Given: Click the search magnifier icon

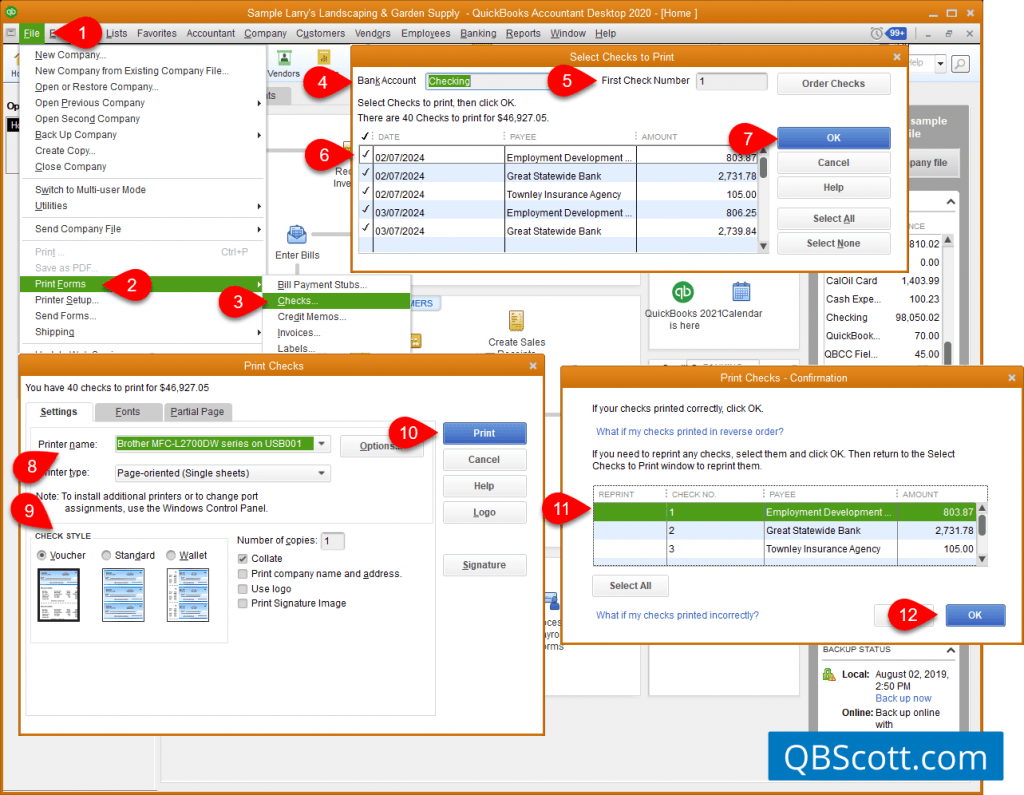Looking at the screenshot, I should point(960,64).
